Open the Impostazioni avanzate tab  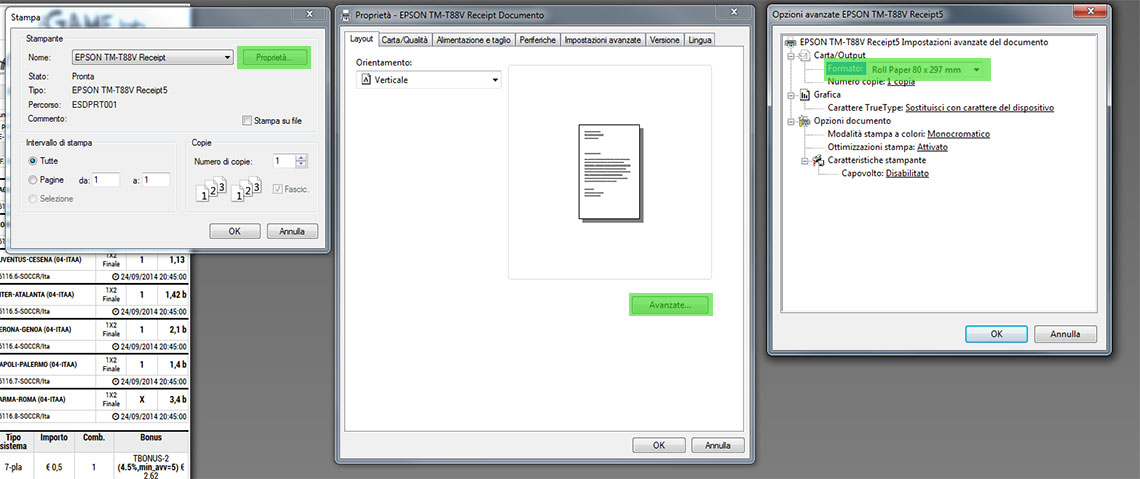click(x=603, y=41)
